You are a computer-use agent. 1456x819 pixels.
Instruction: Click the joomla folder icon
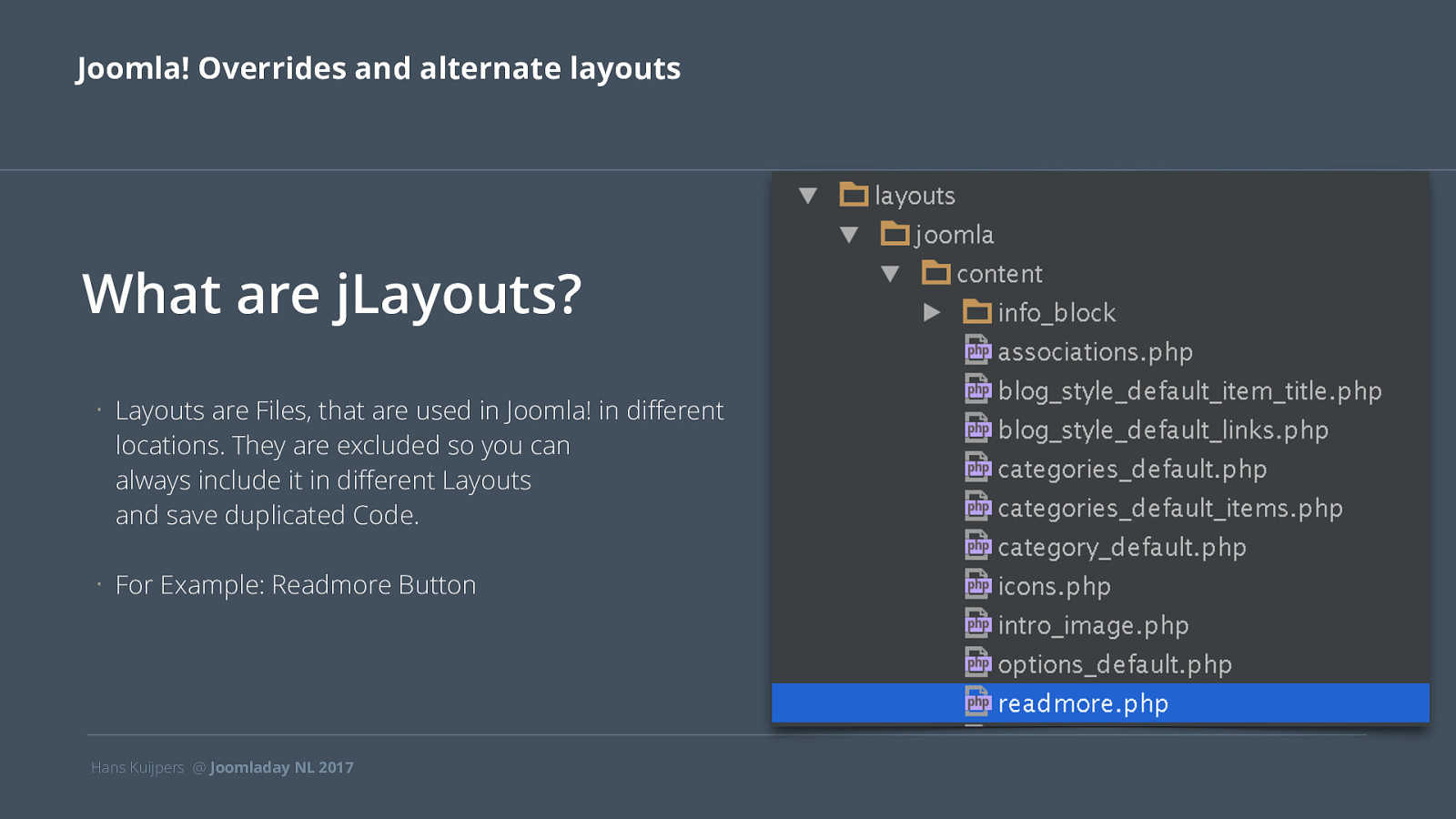point(895,234)
